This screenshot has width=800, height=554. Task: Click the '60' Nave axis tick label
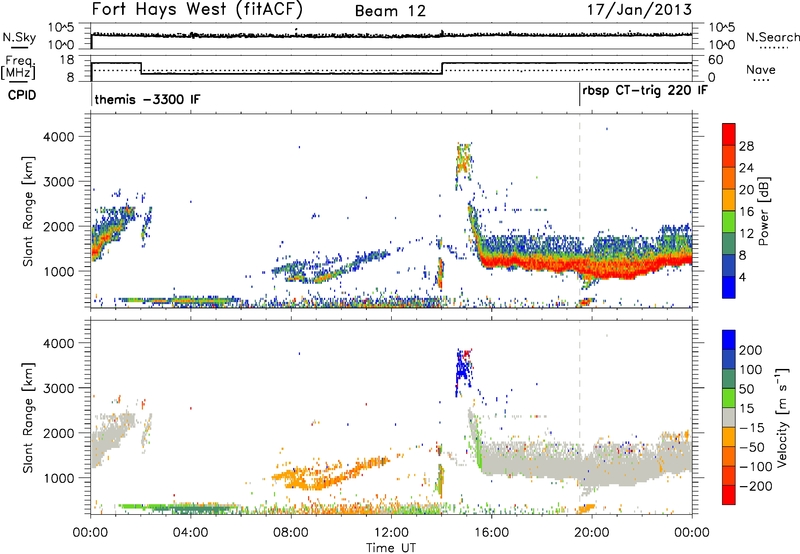tap(715, 60)
